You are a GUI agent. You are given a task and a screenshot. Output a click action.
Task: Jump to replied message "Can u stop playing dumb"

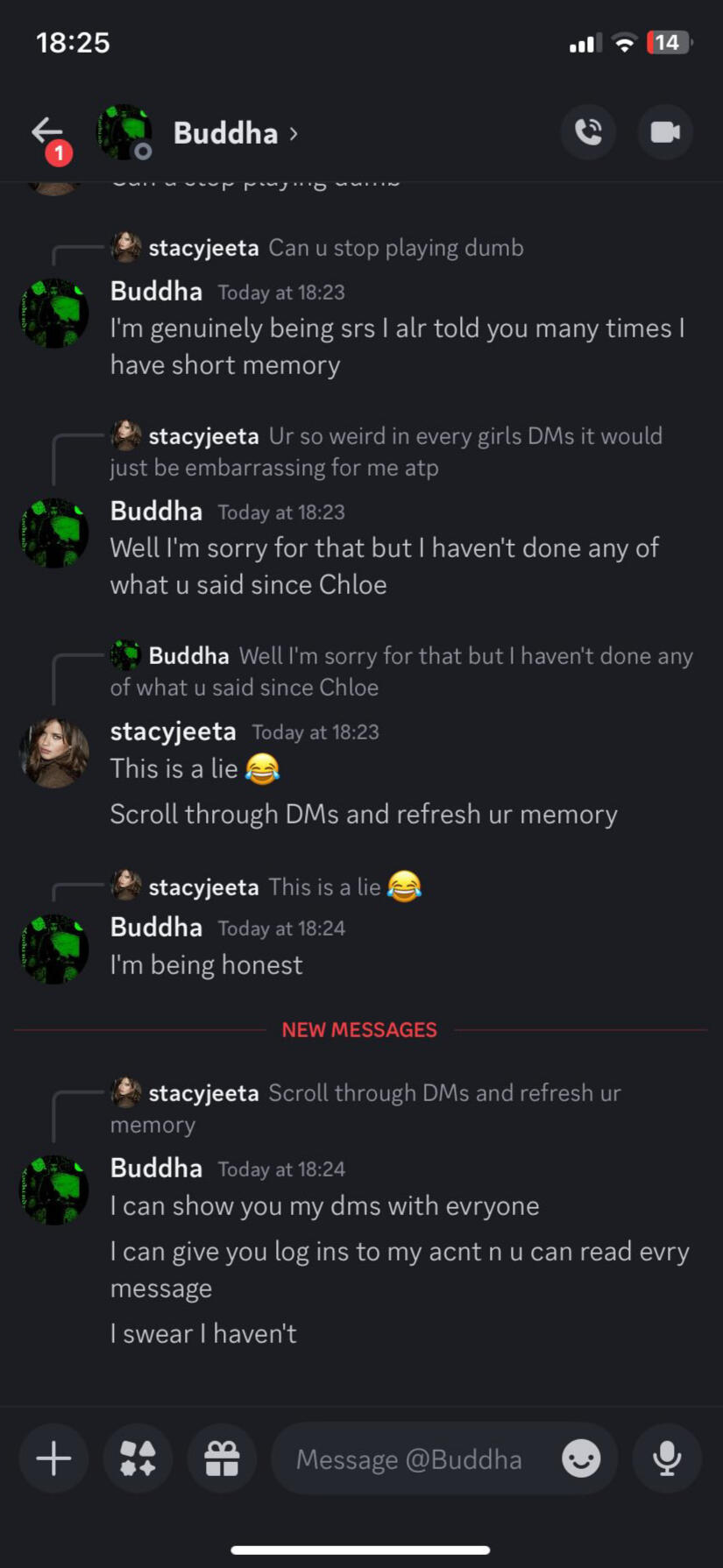pos(395,248)
